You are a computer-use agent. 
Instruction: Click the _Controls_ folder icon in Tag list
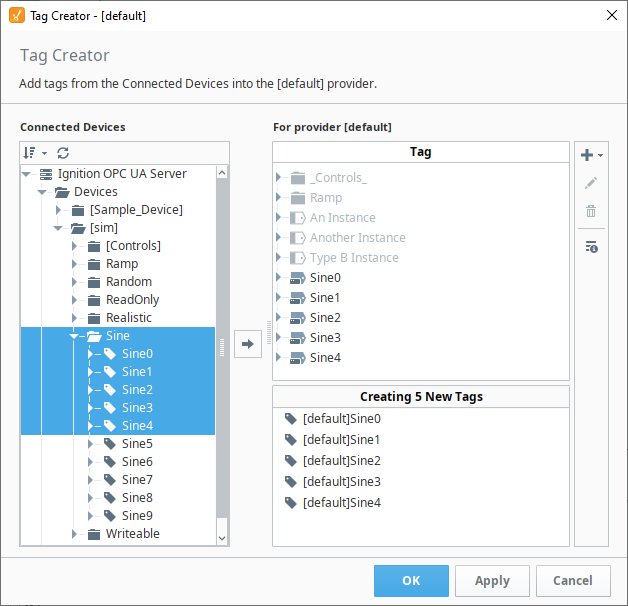(x=298, y=177)
